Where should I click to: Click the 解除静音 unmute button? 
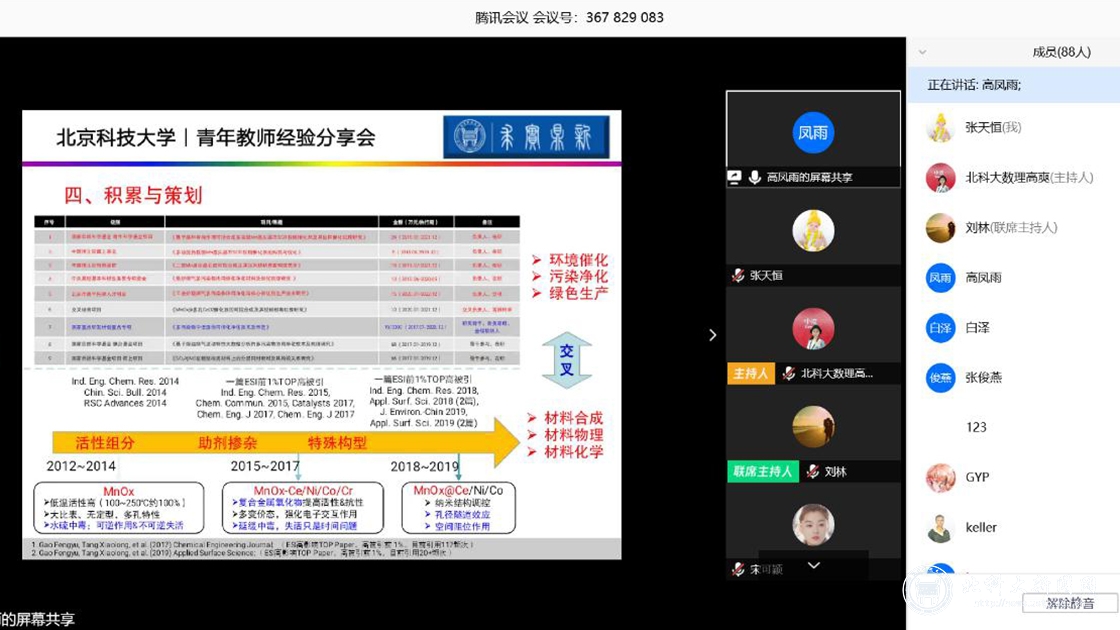click(1069, 603)
